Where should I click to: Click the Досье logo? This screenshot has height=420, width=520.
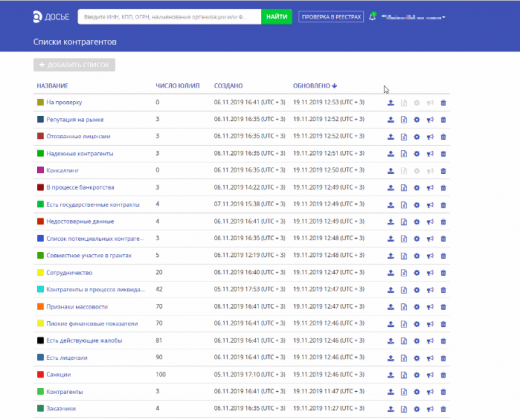coord(51,17)
